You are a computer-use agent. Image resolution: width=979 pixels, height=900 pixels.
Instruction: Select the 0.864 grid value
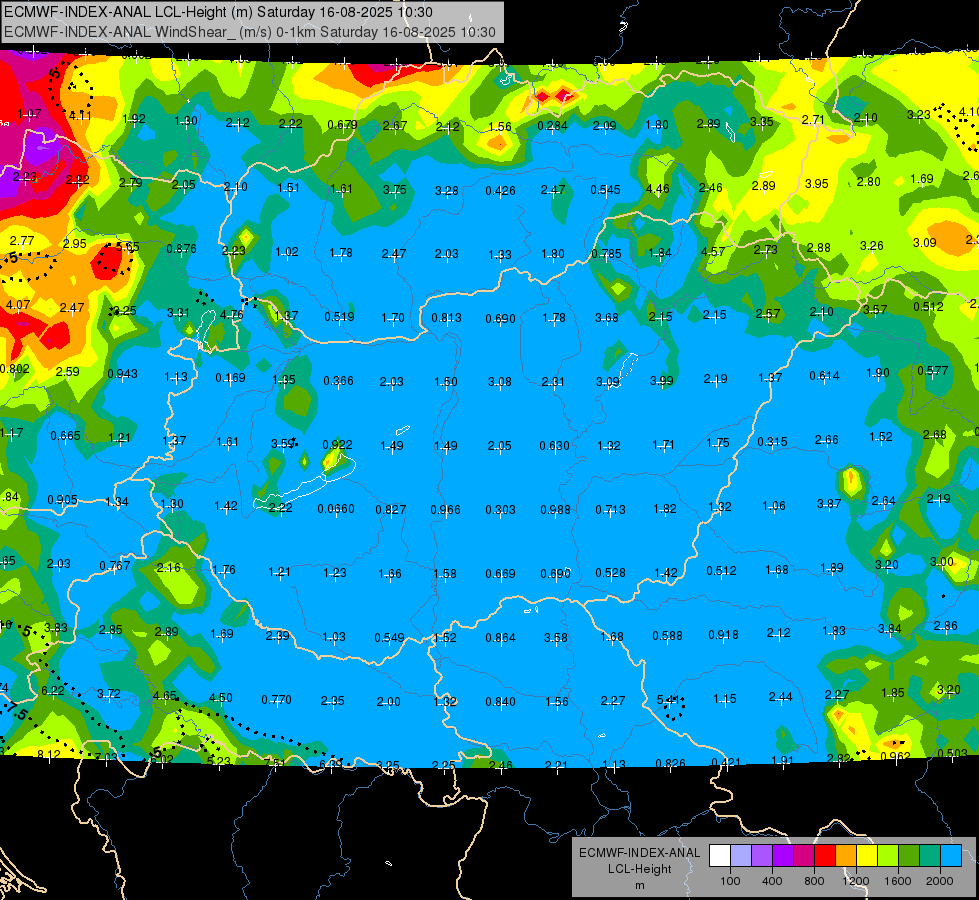[501, 638]
